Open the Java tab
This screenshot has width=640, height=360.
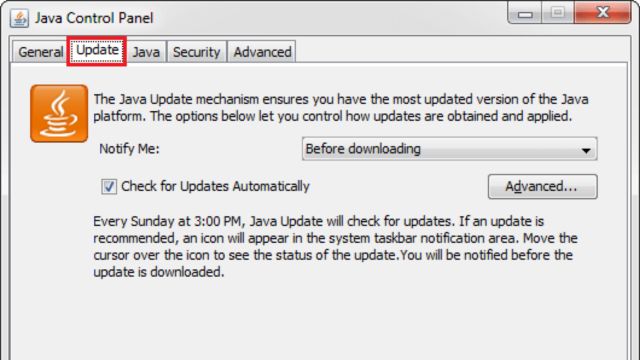coord(146,52)
